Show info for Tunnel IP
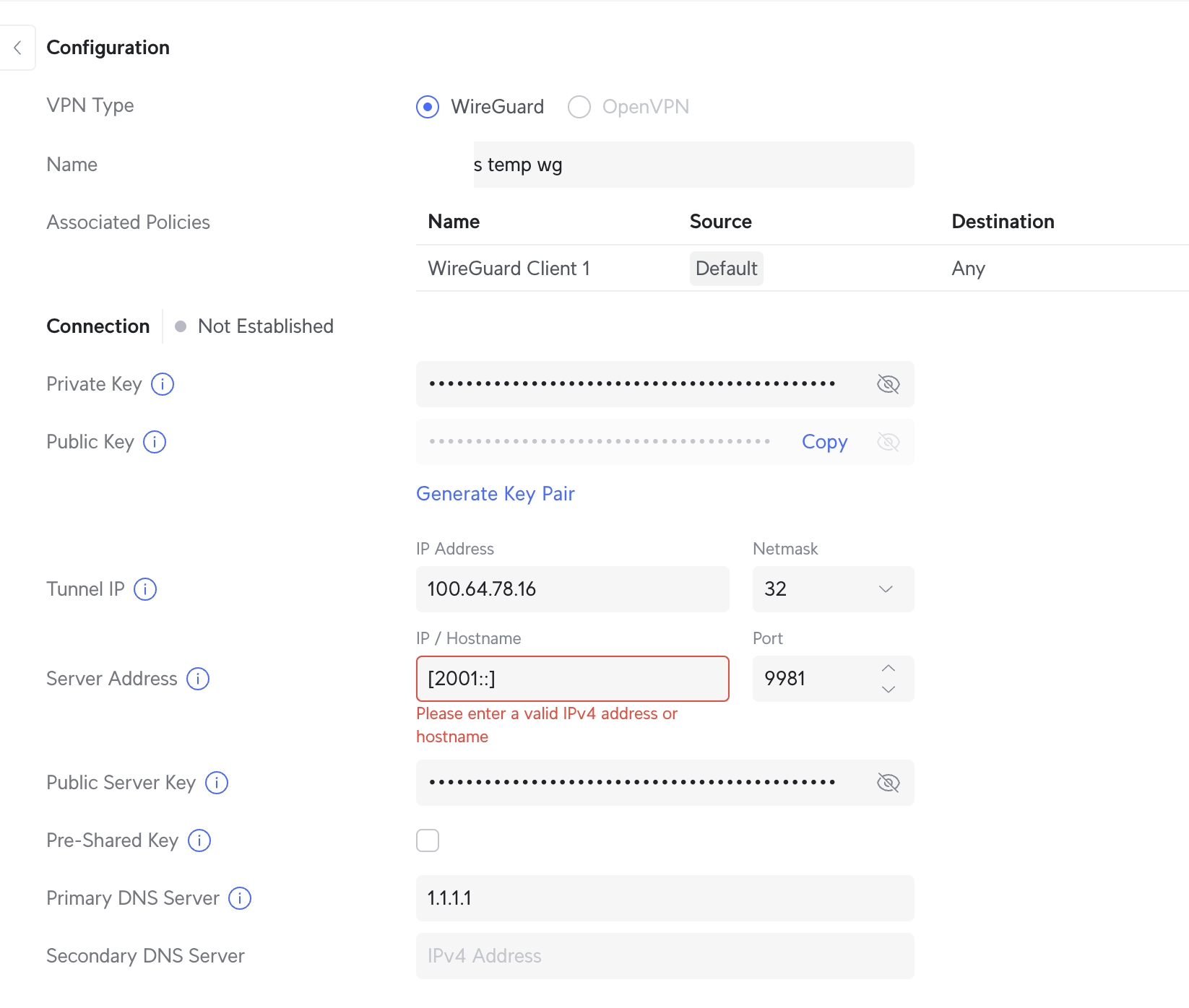 coord(145,589)
